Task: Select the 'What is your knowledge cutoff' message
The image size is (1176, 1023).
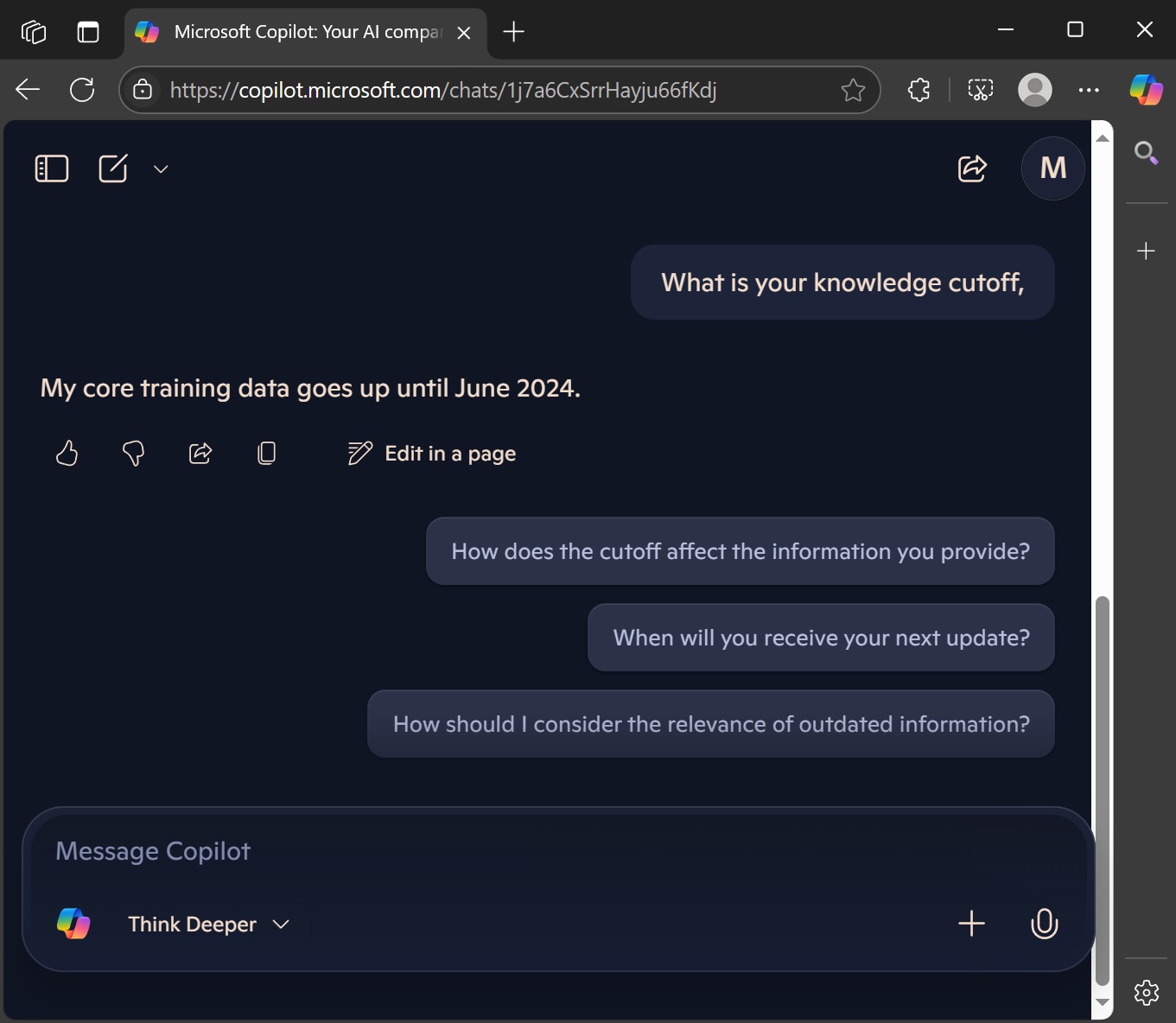Action: click(842, 283)
